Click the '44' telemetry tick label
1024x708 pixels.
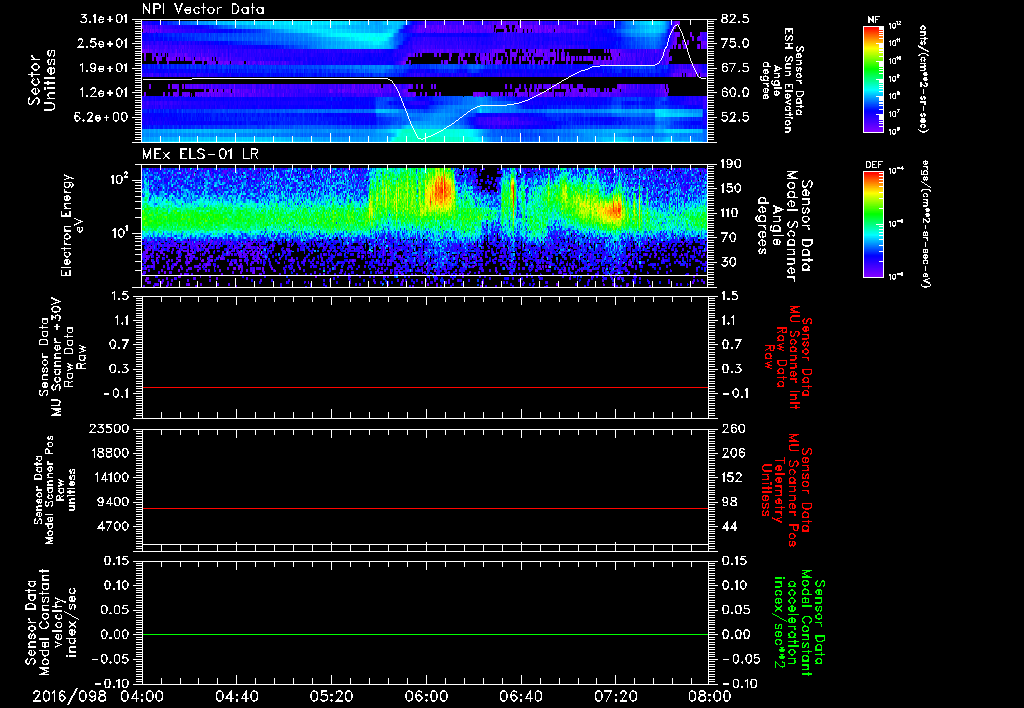click(729, 526)
